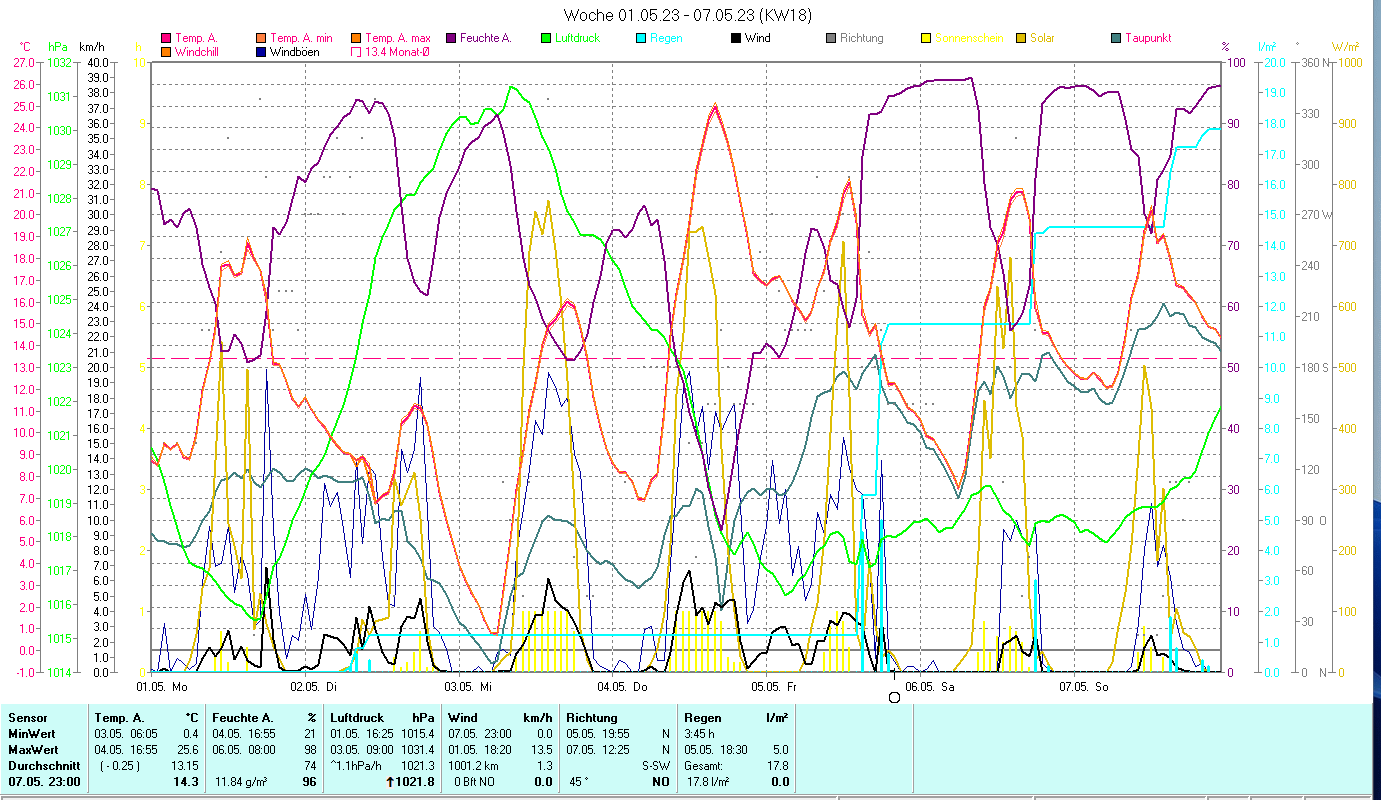Click the 'Gesamt:' rain total label
The height and width of the screenshot is (800, 1381).
pos(705,766)
